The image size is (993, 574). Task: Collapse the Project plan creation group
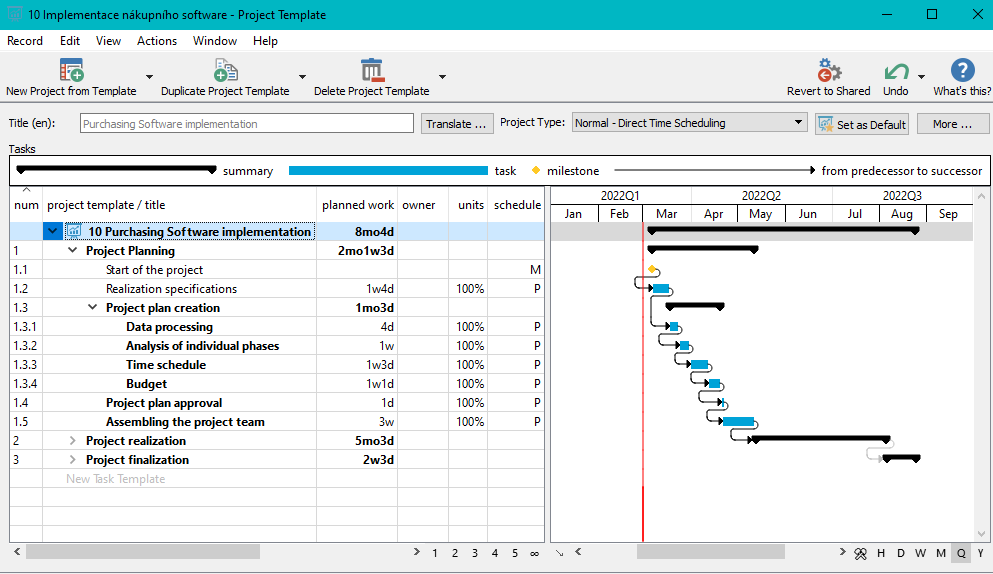[93, 308]
